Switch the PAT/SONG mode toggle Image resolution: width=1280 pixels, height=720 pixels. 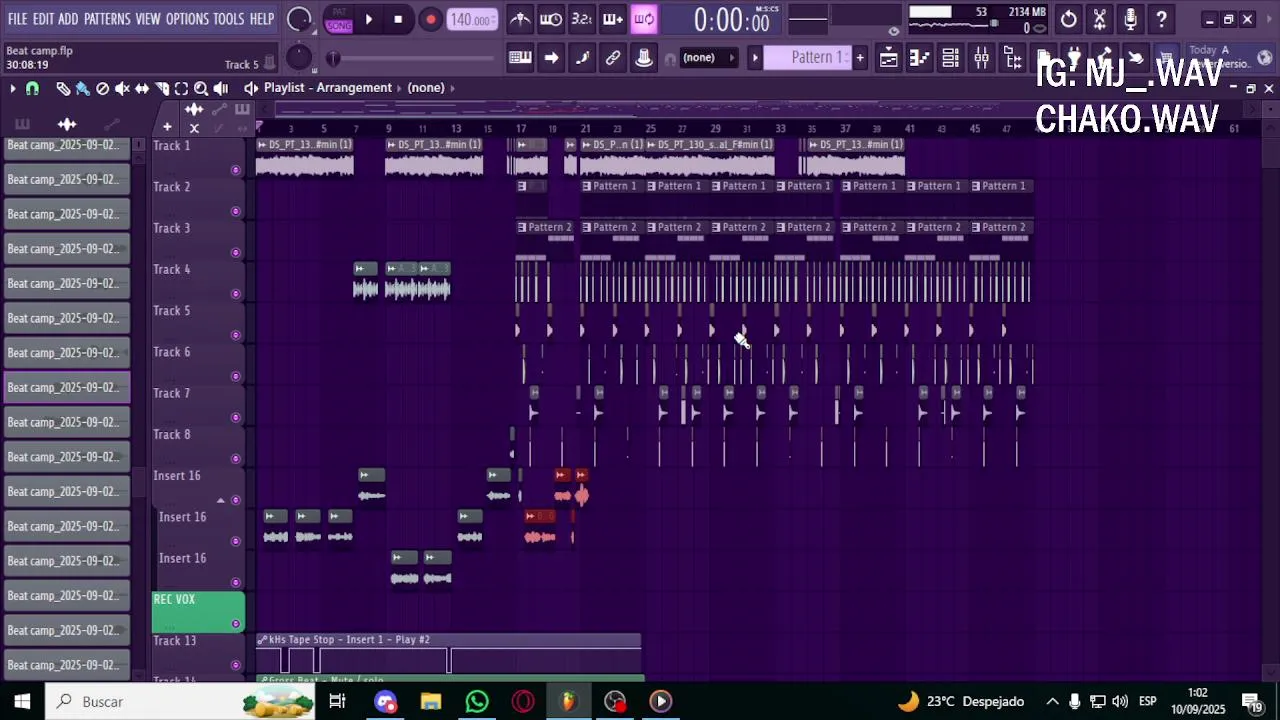click(339, 19)
